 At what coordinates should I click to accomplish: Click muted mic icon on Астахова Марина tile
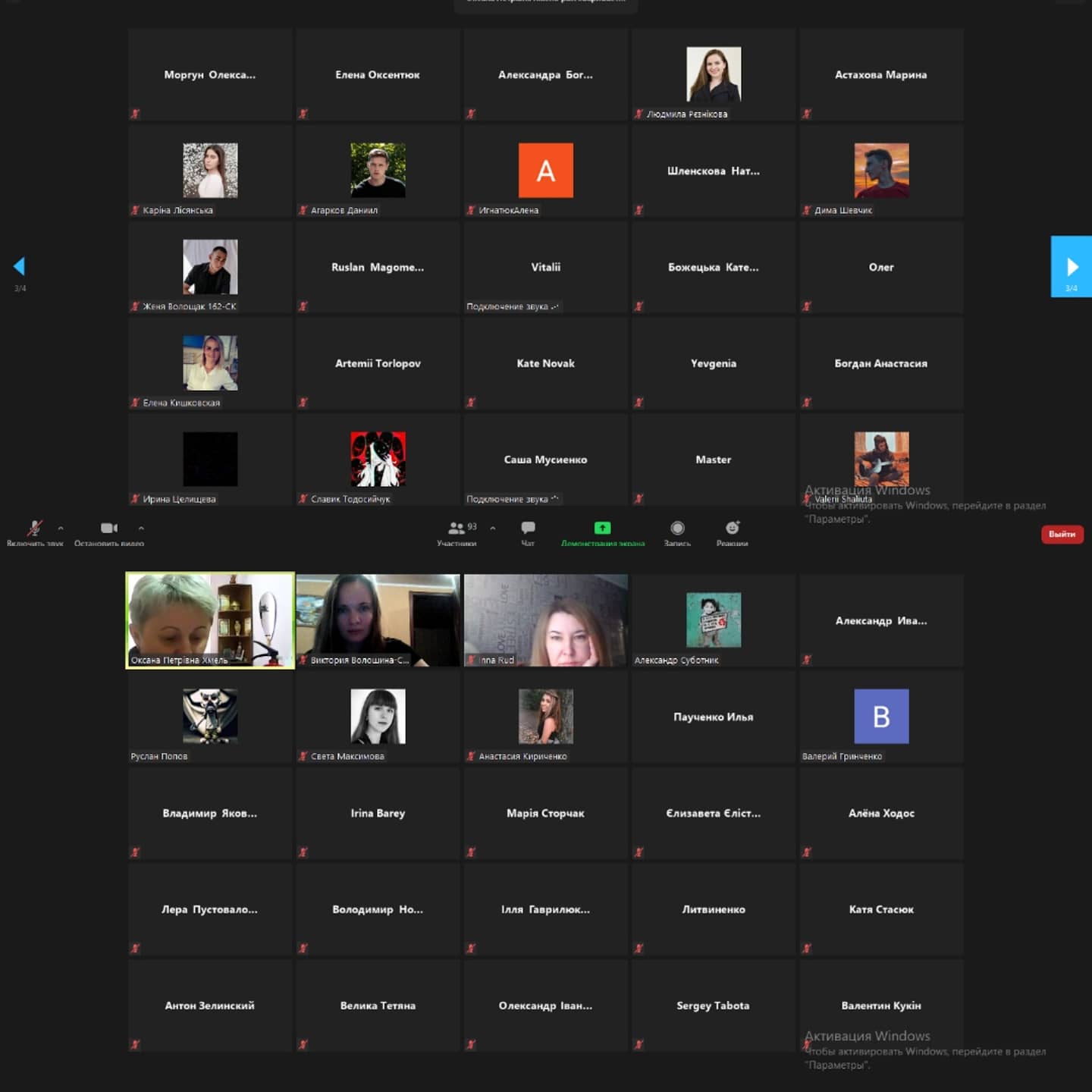807,114
